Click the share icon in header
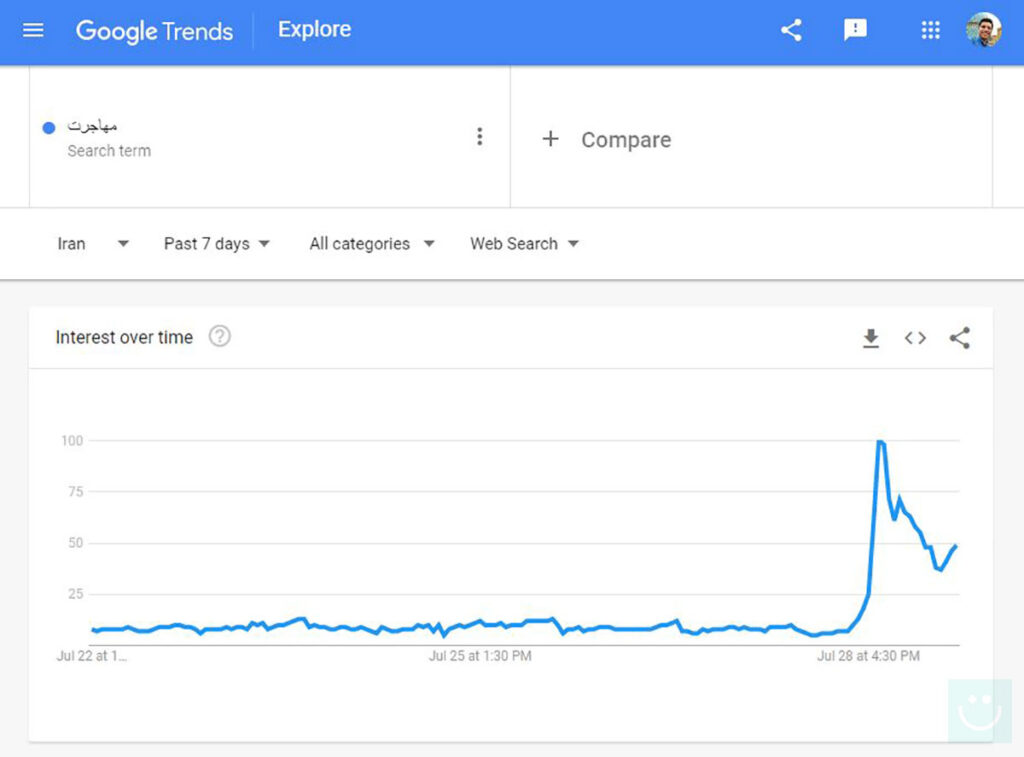The image size is (1024, 757). 791,30
